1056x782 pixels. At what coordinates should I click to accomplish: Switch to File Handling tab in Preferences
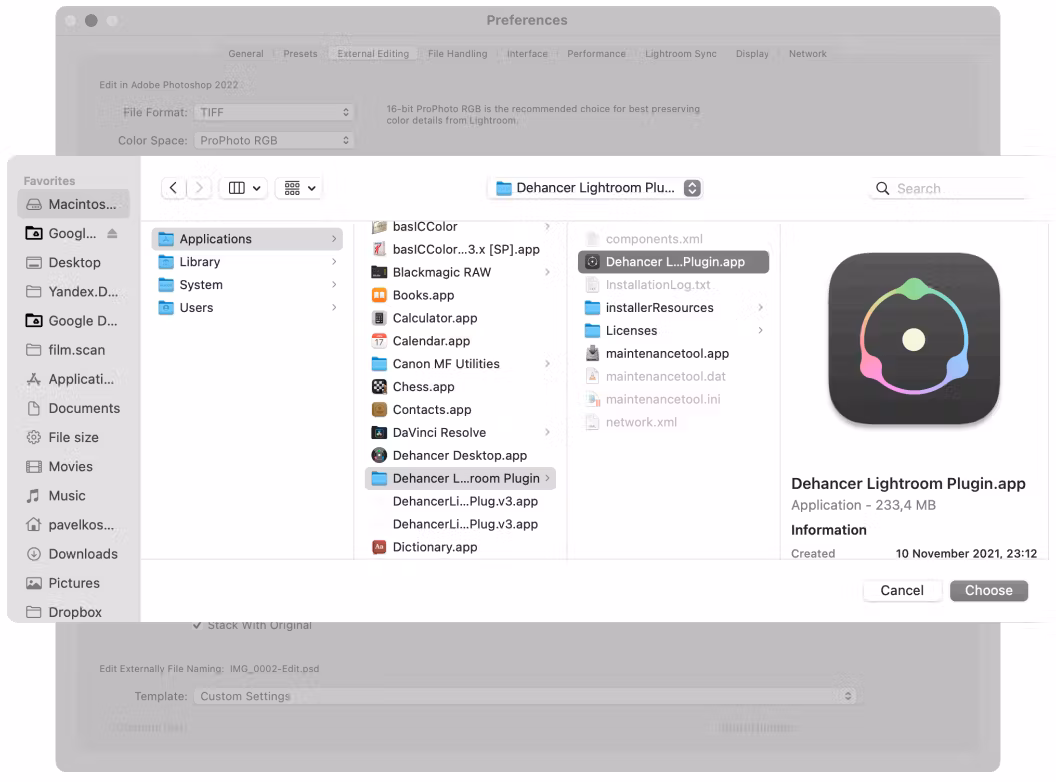tap(457, 54)
